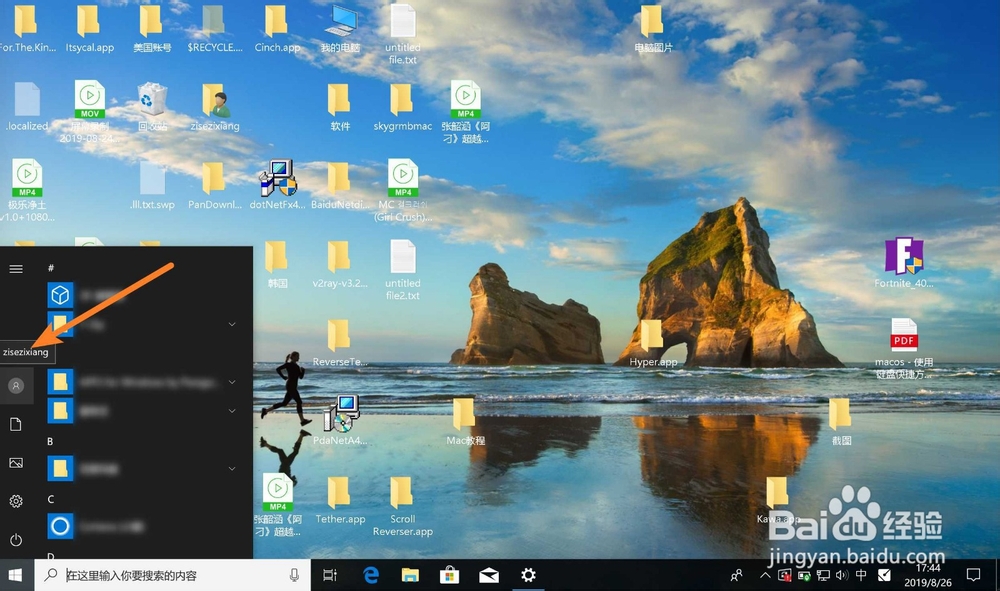The width and height of the screenshot is (1000, 591).
Task: Click the taskbar search input field
Action: click(x=160, y=575)
